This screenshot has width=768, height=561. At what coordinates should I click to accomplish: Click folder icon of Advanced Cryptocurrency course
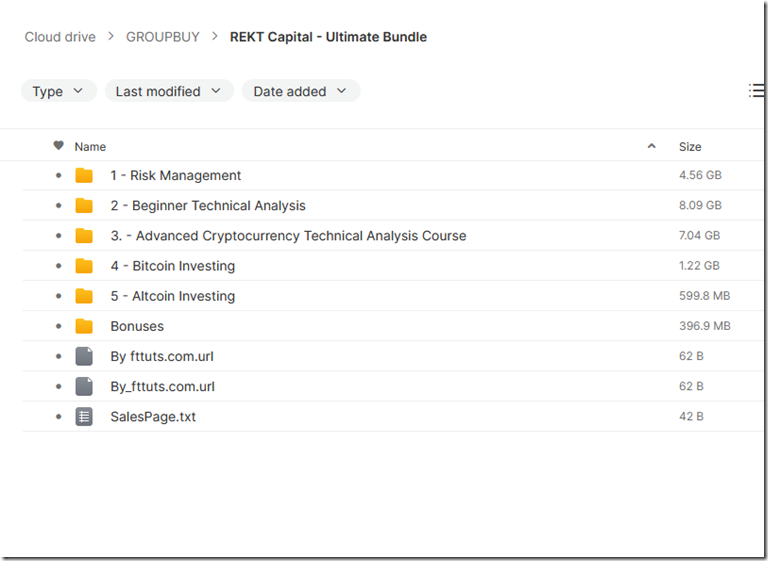[x=84, y=236]
